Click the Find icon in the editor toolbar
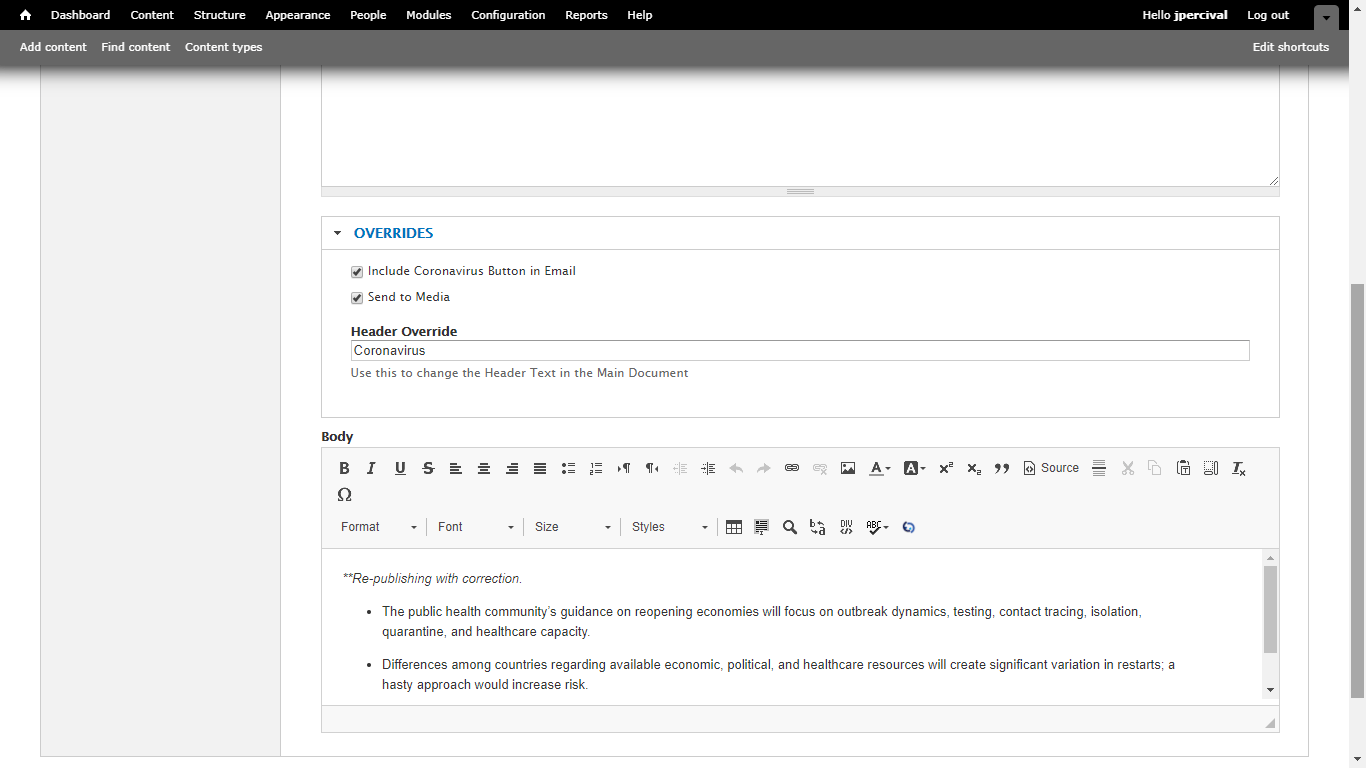1366x768 pixels. 790,527
